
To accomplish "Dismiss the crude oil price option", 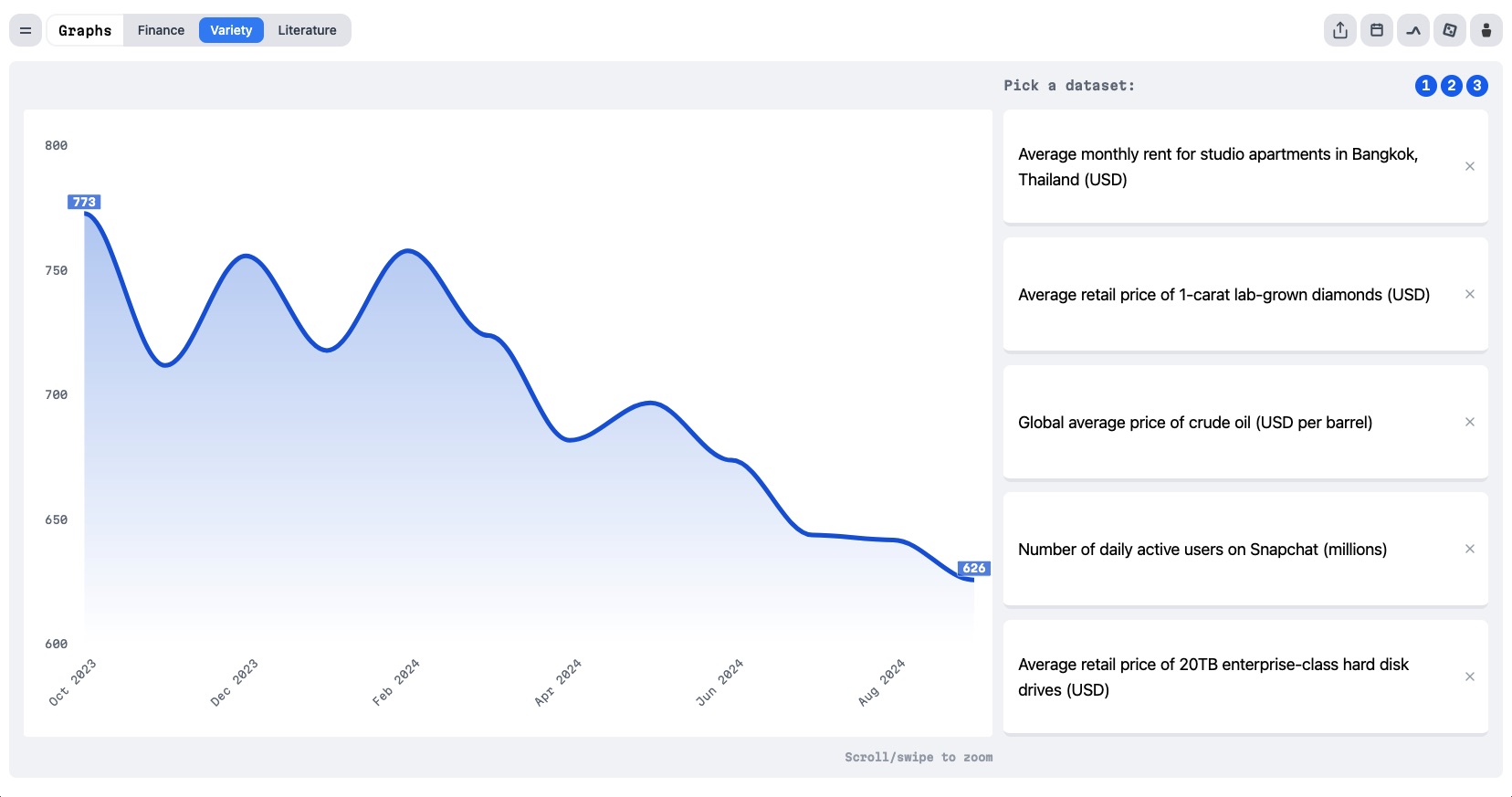I will (x=1470, y=422).
